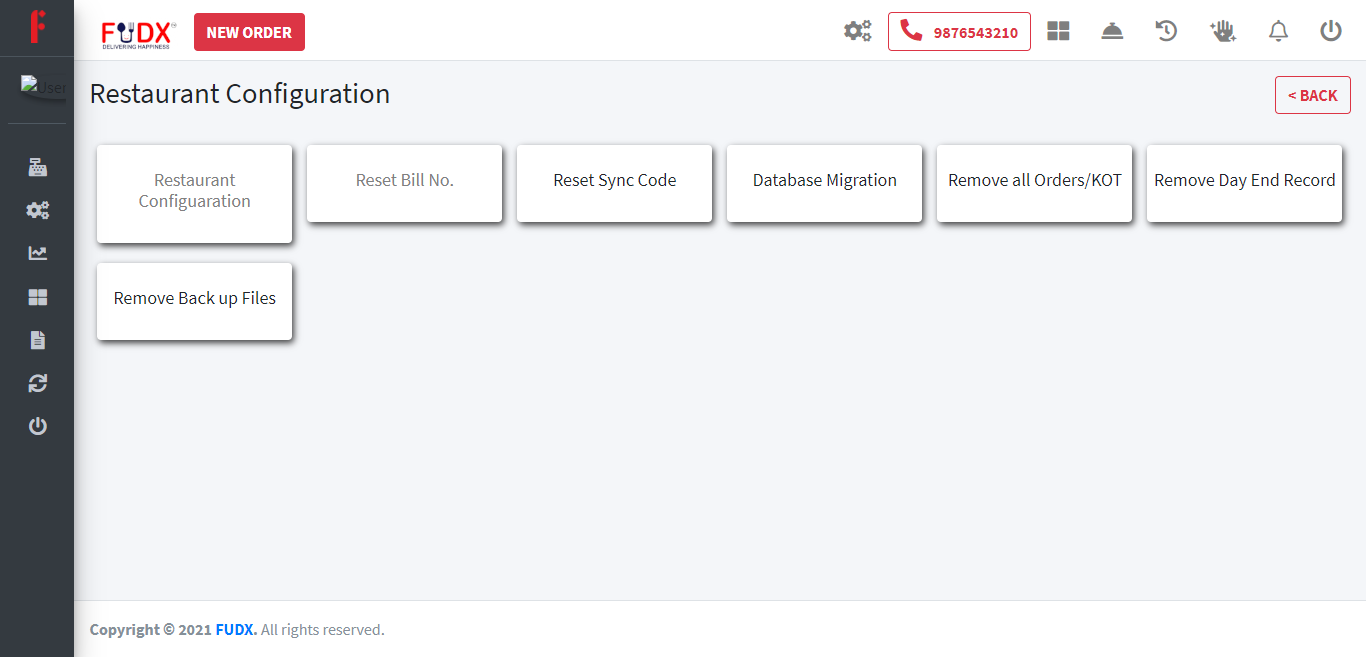Click the sparkling hand icon in header
The height and width of the screenshot is (657, 1366).
[x=1222, y=31]
